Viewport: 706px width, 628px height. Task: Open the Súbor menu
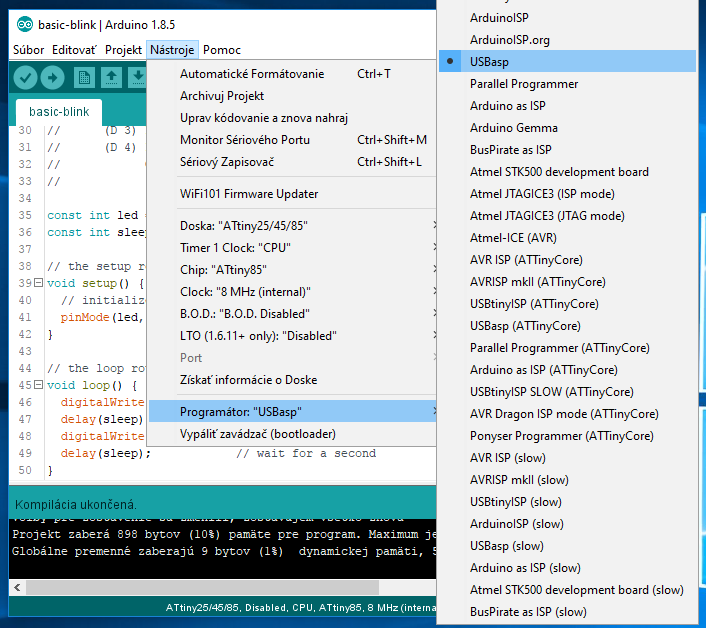click(28, 50)
